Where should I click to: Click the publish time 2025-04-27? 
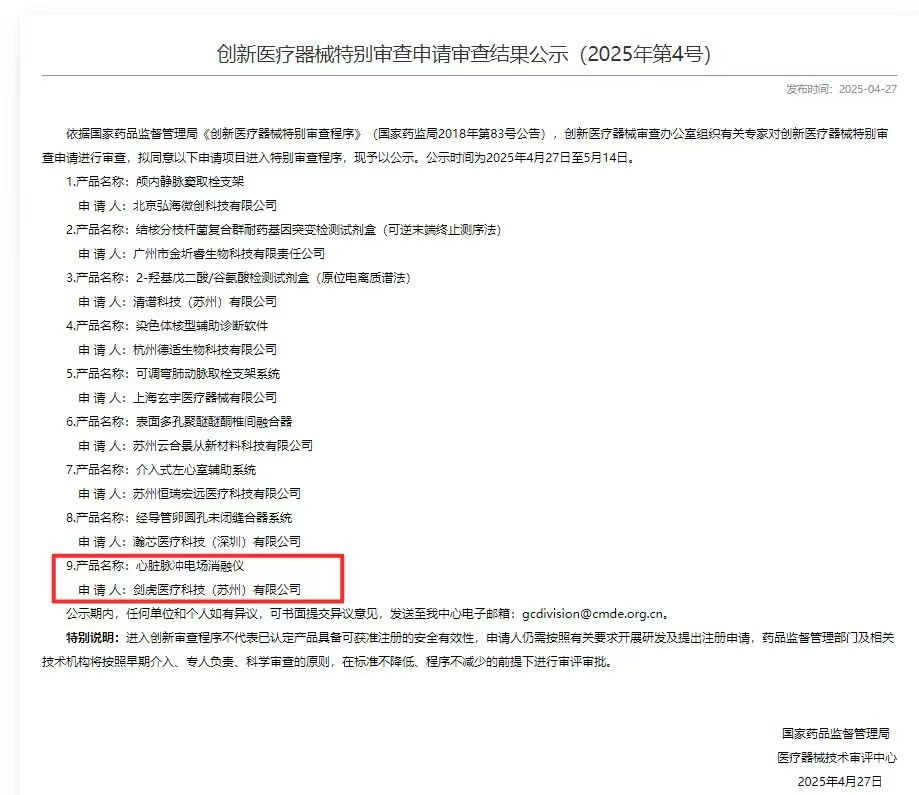tap(867, 89)
